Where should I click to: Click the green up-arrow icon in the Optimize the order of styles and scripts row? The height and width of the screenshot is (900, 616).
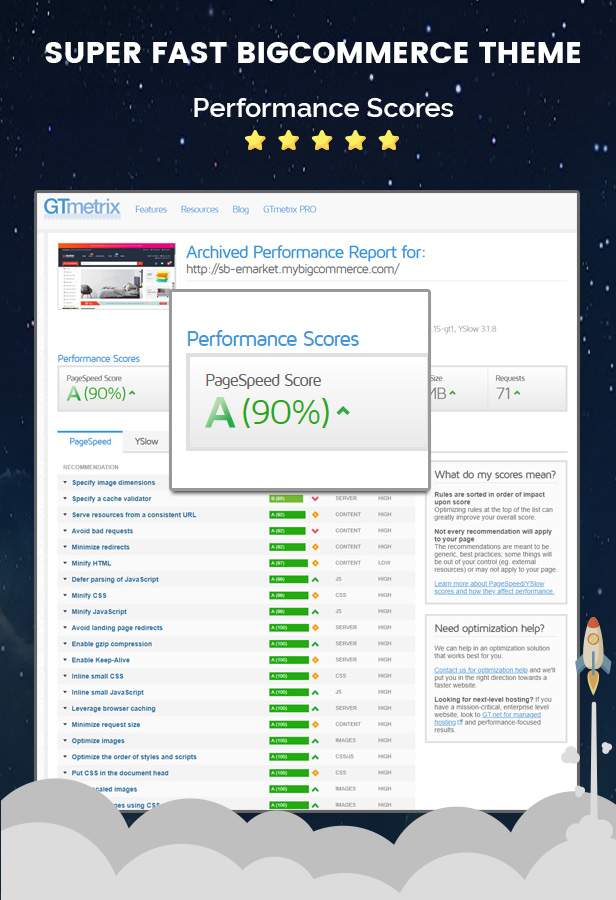coord(315,757)
